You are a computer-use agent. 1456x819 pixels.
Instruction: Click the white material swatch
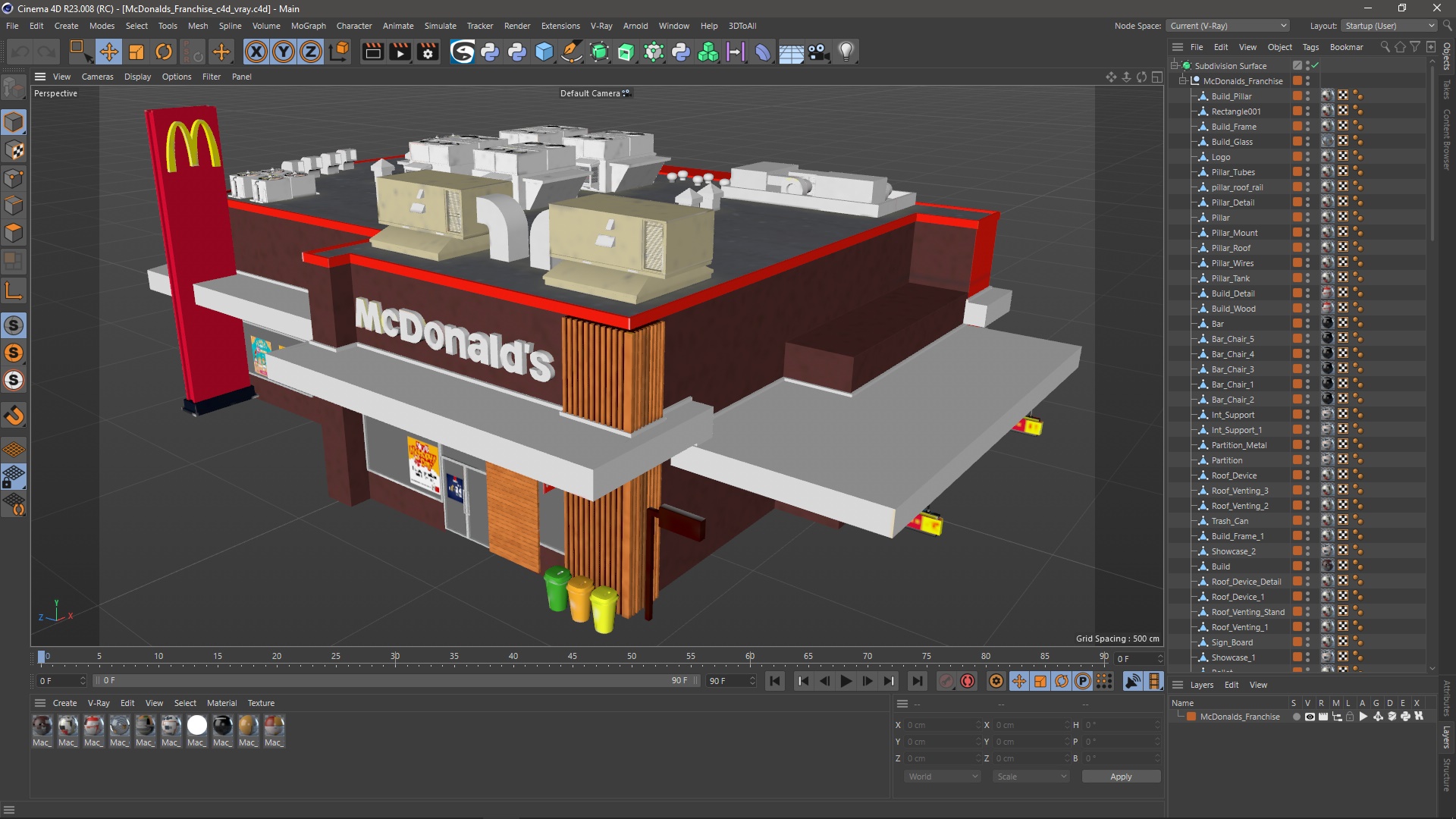[x=196, y=726]
